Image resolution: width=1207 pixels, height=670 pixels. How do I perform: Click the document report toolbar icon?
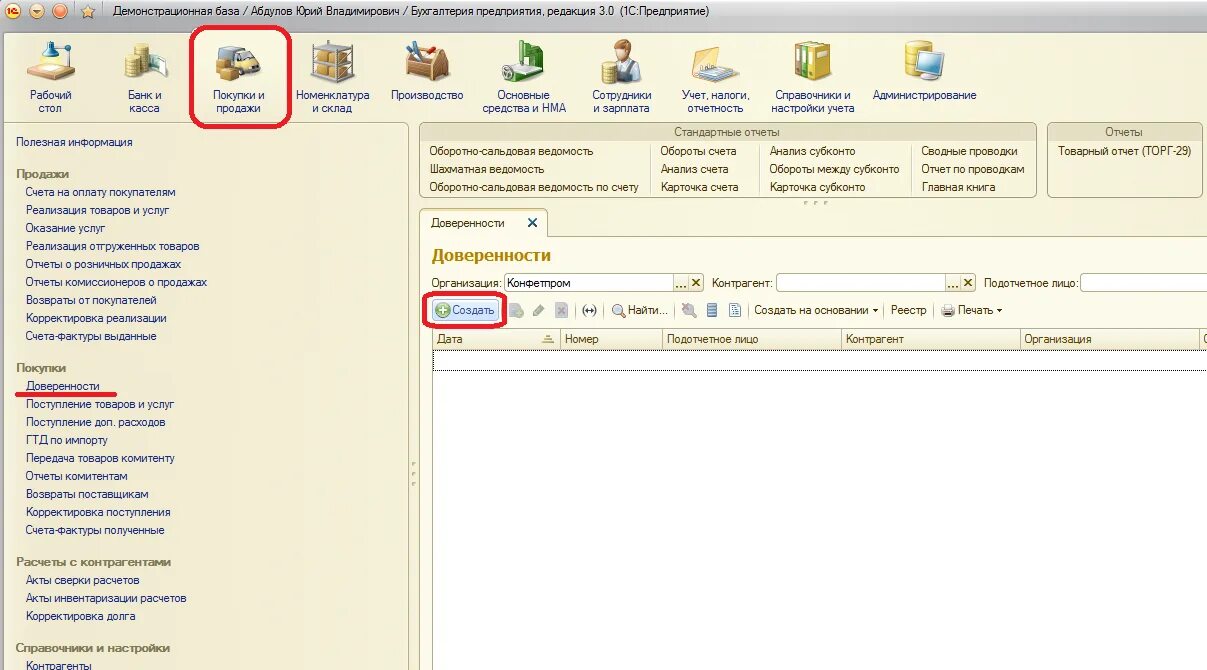(735, 311)
